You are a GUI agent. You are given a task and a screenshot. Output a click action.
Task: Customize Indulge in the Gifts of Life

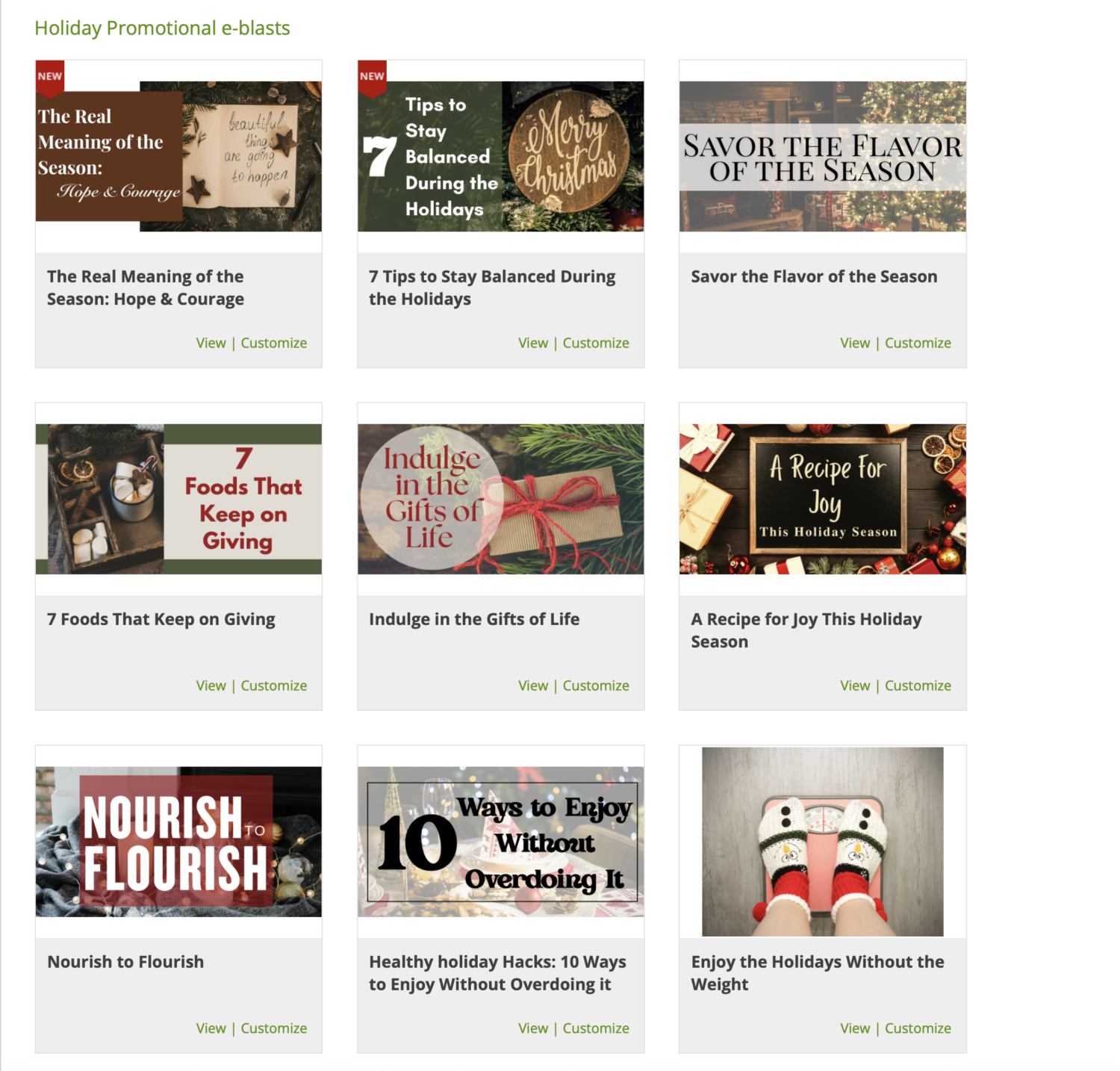click(x=596, y=686)
